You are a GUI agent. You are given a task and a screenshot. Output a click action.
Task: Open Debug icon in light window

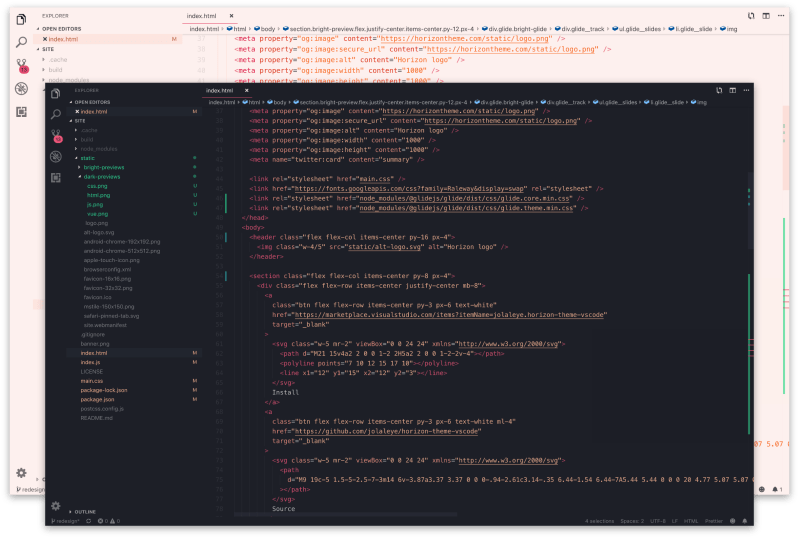[x=21, y=89]
